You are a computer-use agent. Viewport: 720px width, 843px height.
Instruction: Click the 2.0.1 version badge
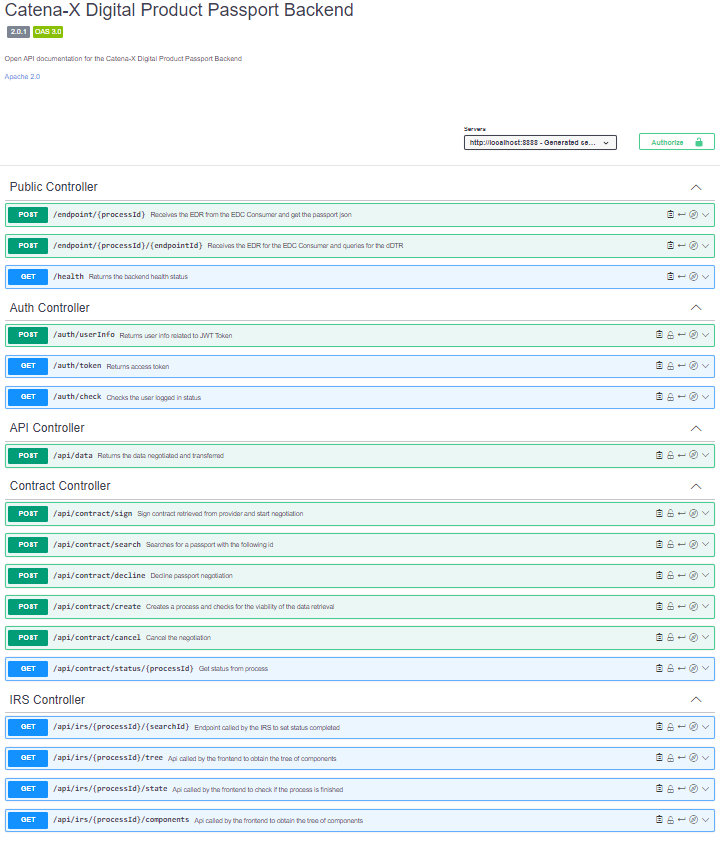[x=18, y=32]
